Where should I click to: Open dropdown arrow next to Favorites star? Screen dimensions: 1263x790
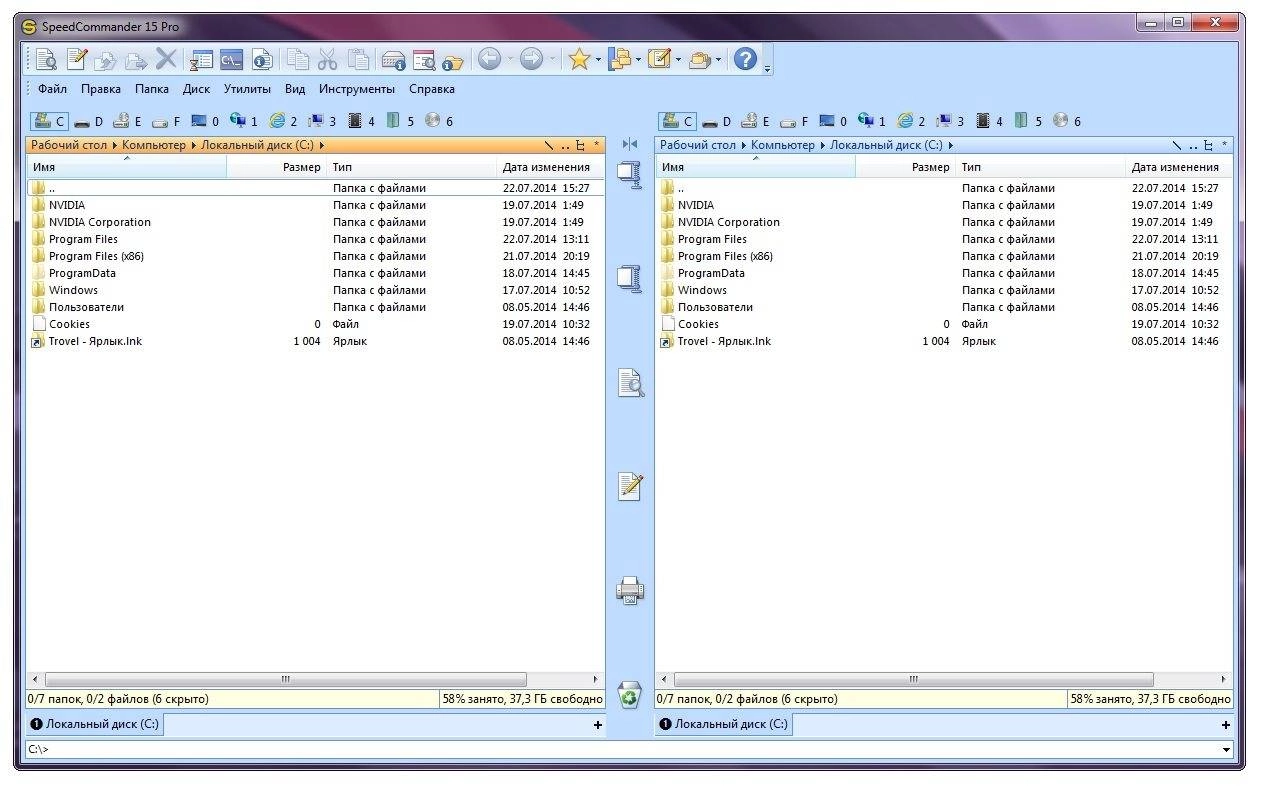598,60
